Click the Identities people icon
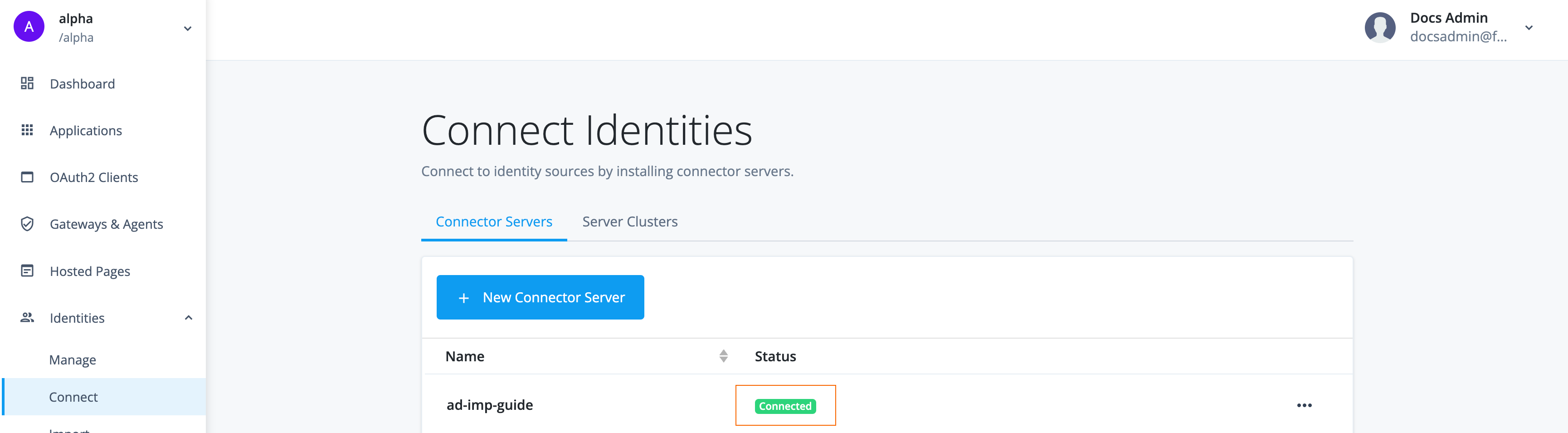 click(x=27, y=317)
